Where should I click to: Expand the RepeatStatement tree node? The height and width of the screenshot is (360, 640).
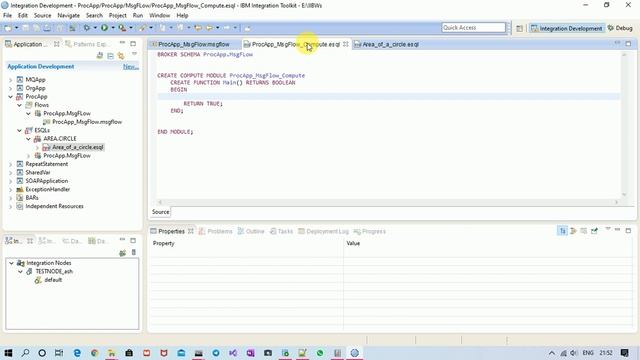click(11, 164)
